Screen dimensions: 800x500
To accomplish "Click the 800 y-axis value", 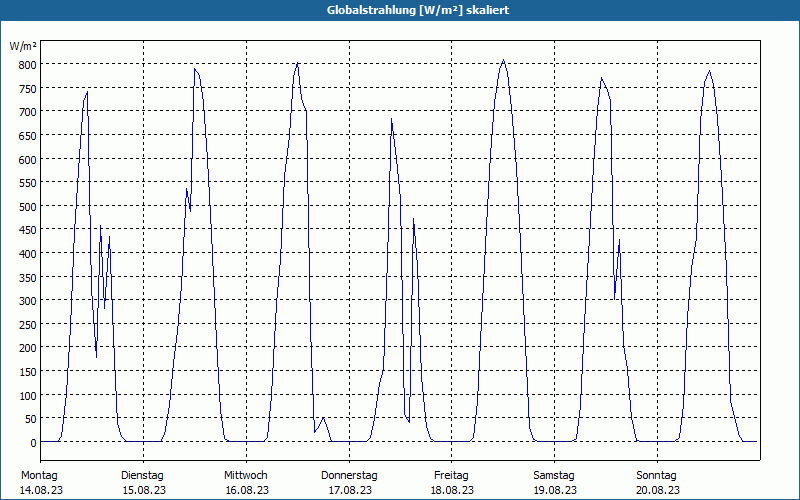I will click(x=28, y=65).
